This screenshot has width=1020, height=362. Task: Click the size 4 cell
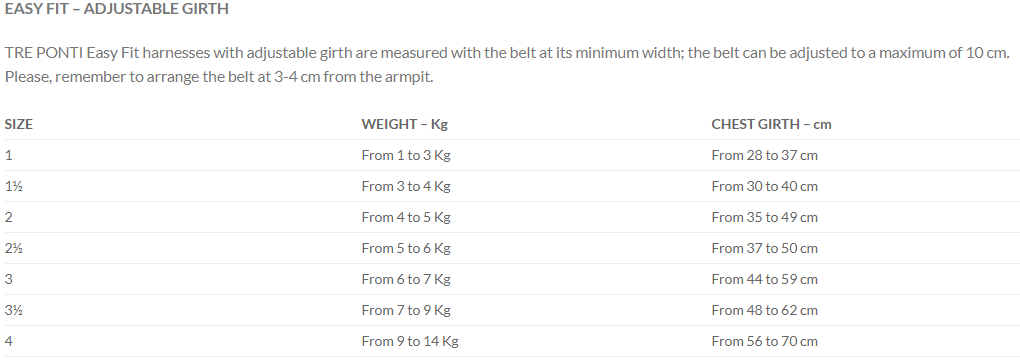pos(8,341)
